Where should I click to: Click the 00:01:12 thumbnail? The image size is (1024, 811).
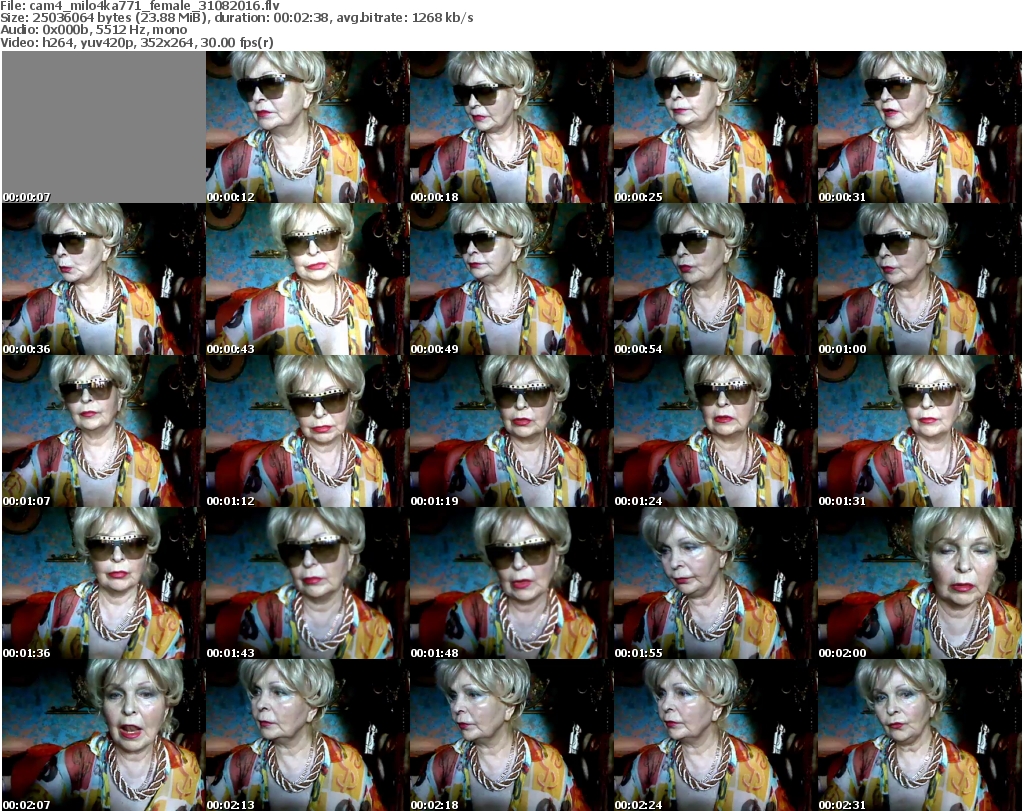point(308,431)
